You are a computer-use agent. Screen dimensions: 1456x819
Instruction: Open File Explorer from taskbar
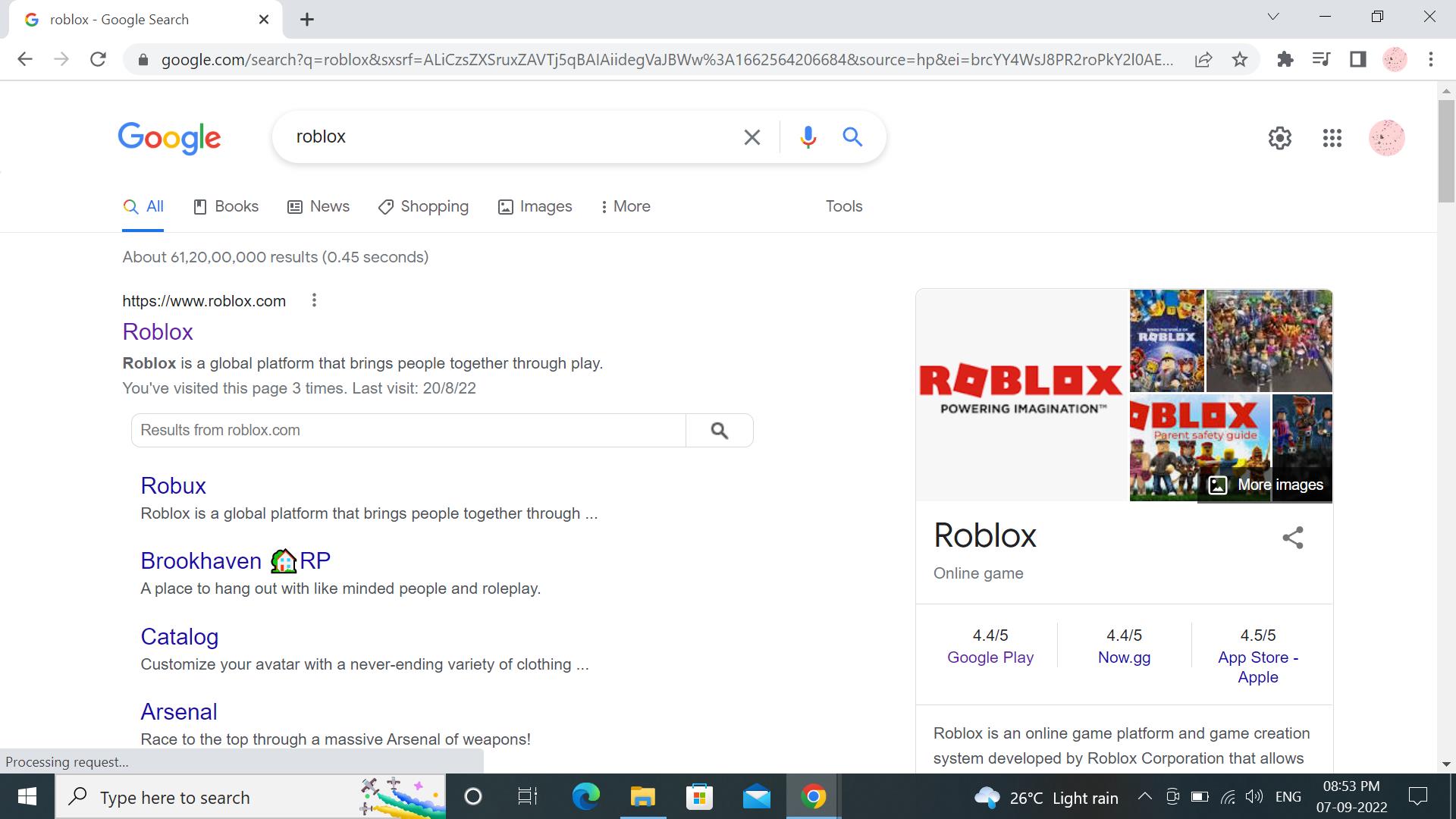coord(642,797)
